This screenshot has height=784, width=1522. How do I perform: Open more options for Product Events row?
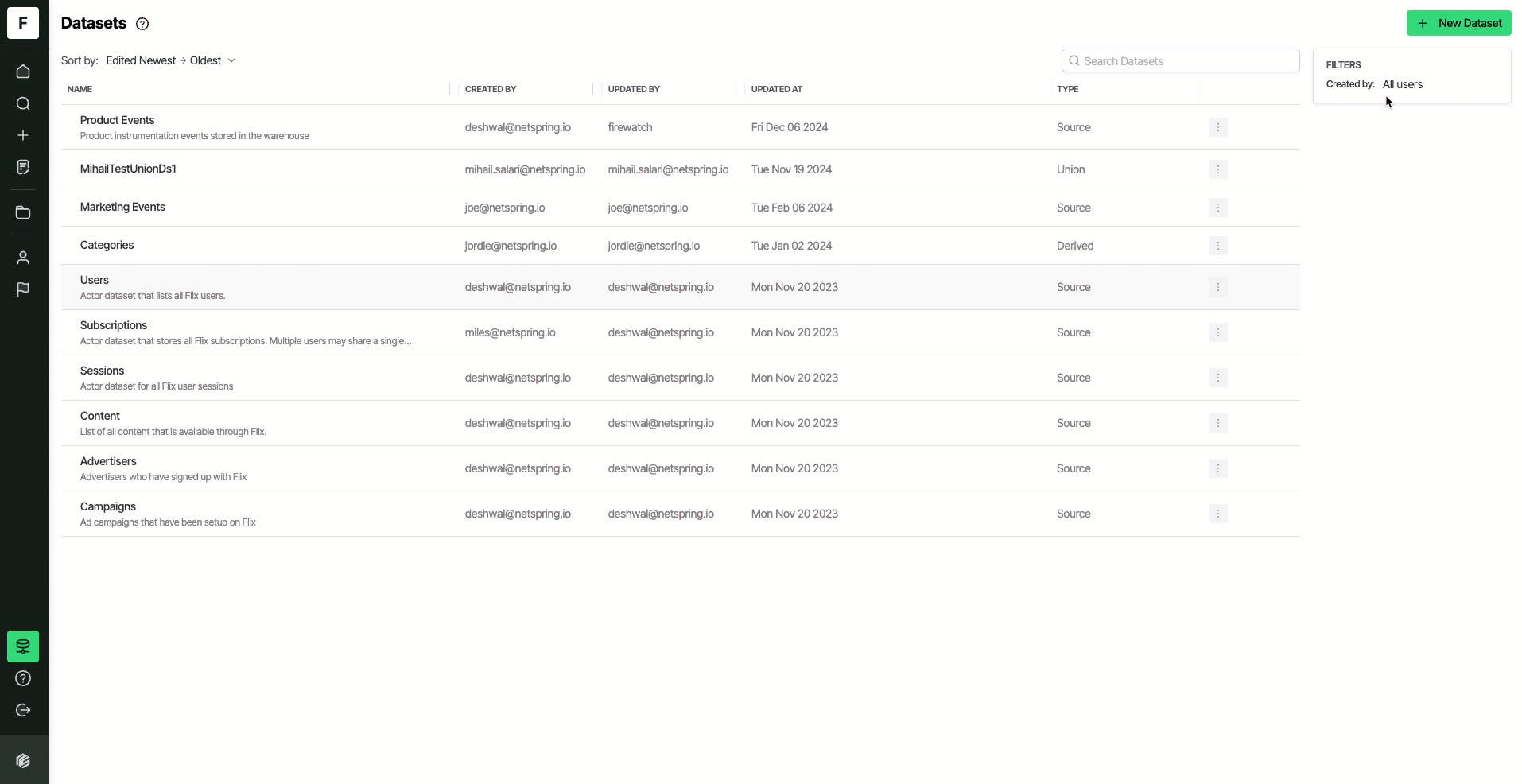(x=1217, y=127)
